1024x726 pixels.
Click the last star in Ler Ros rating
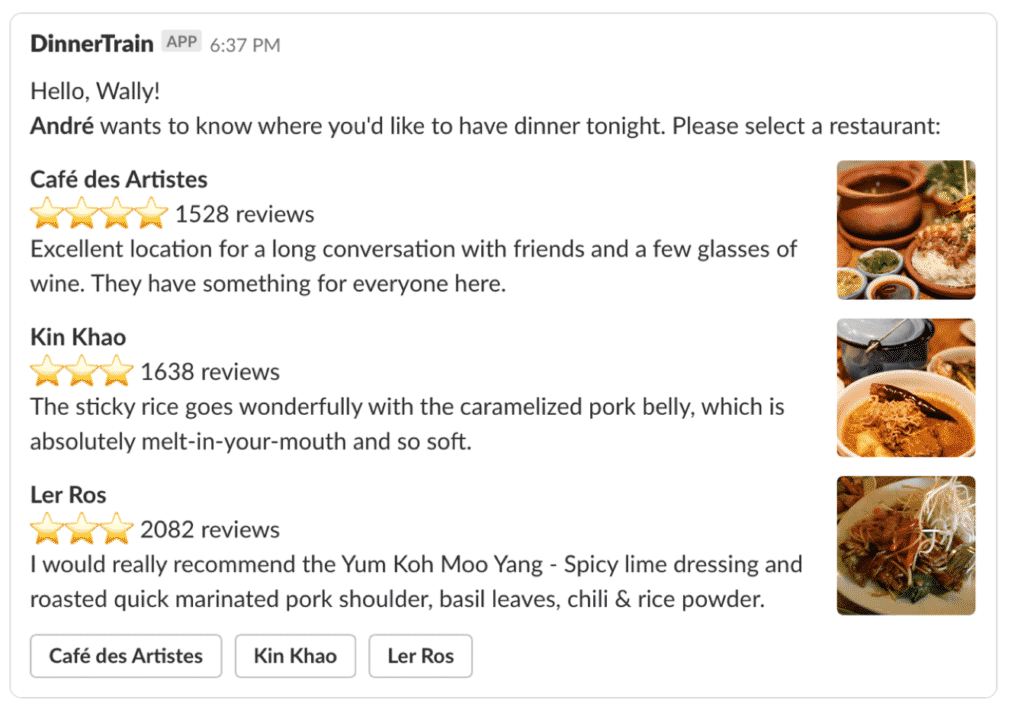[x=114, y=529]
